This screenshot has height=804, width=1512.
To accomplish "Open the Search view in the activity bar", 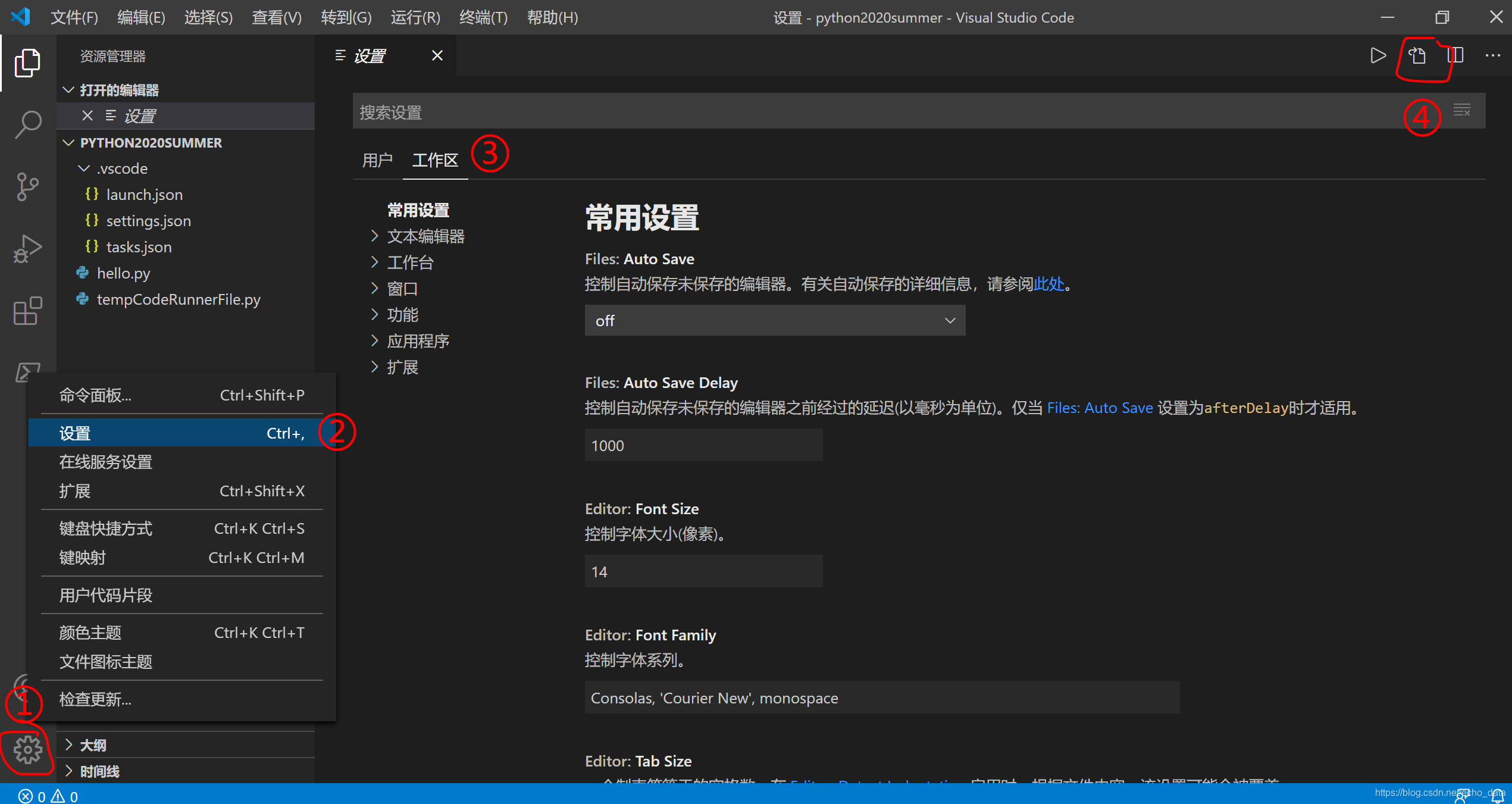I will click(27, 124).
